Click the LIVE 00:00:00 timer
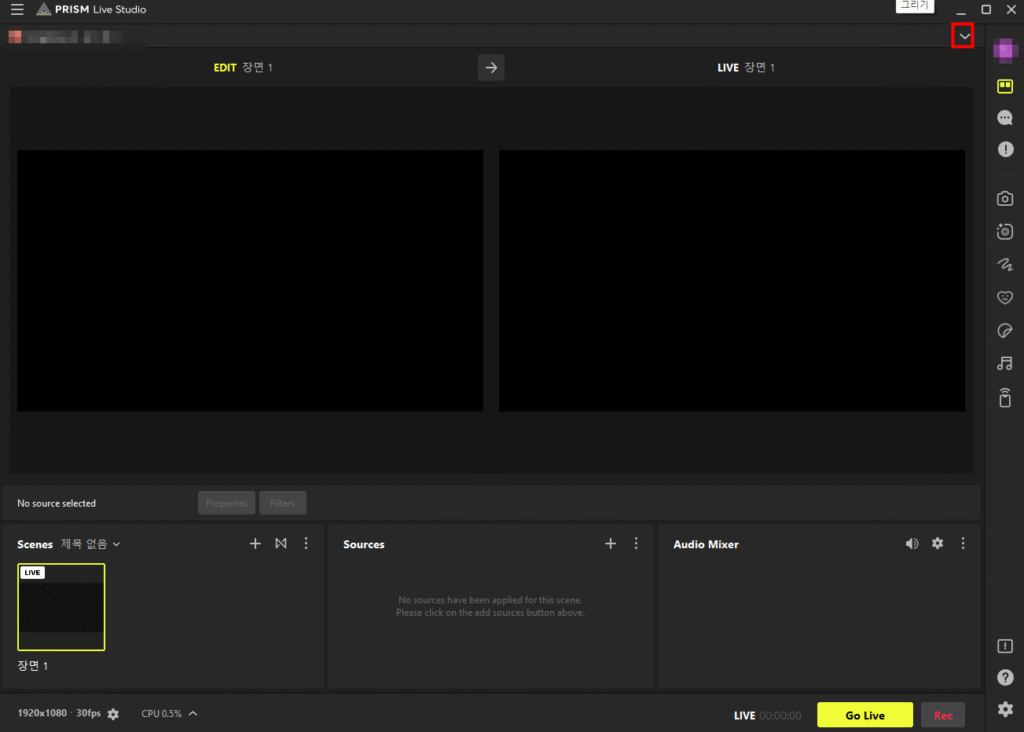Viewport: 1024px width, 732px height. (767, 716)
